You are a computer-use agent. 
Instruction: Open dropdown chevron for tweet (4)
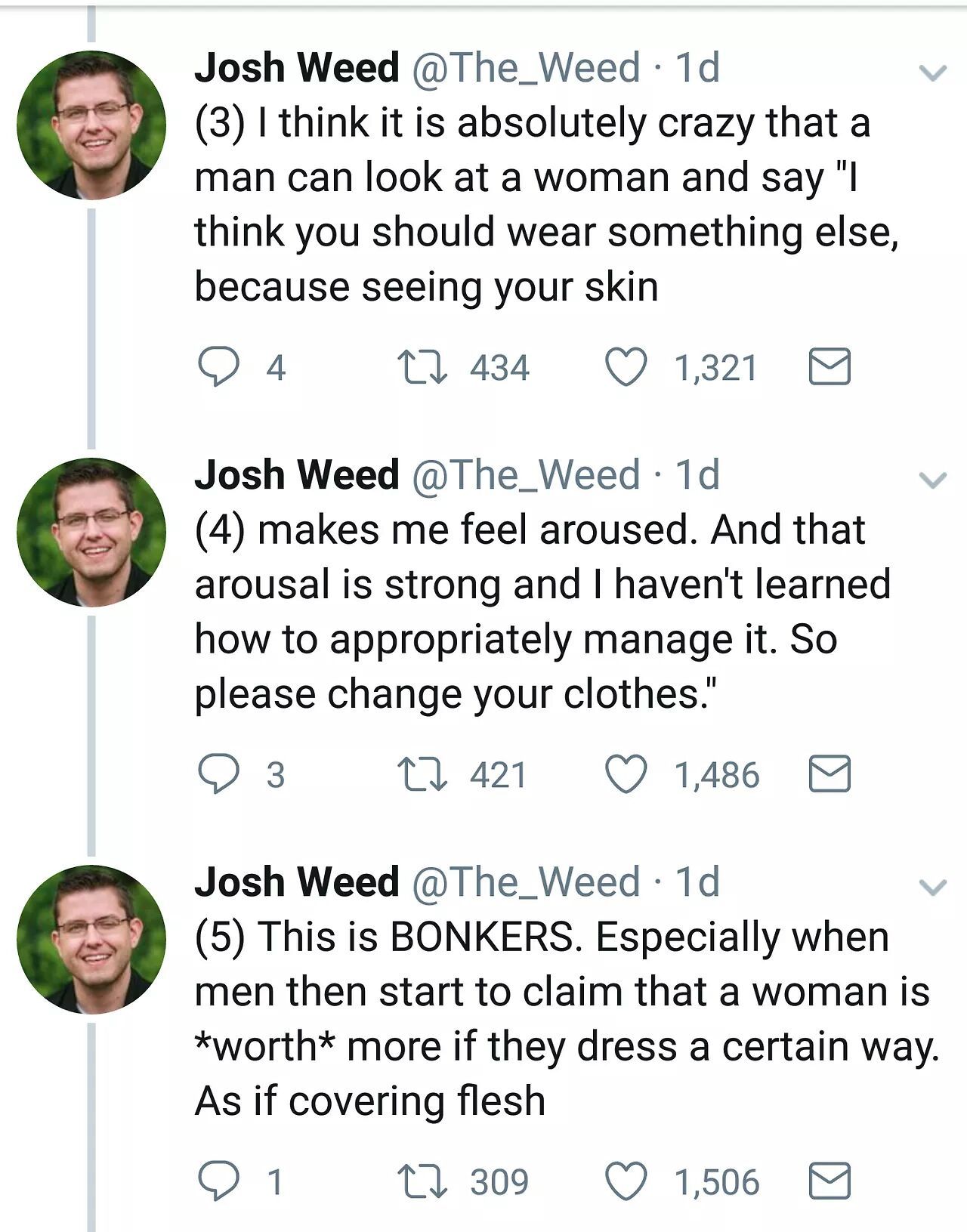coord(933,480)
